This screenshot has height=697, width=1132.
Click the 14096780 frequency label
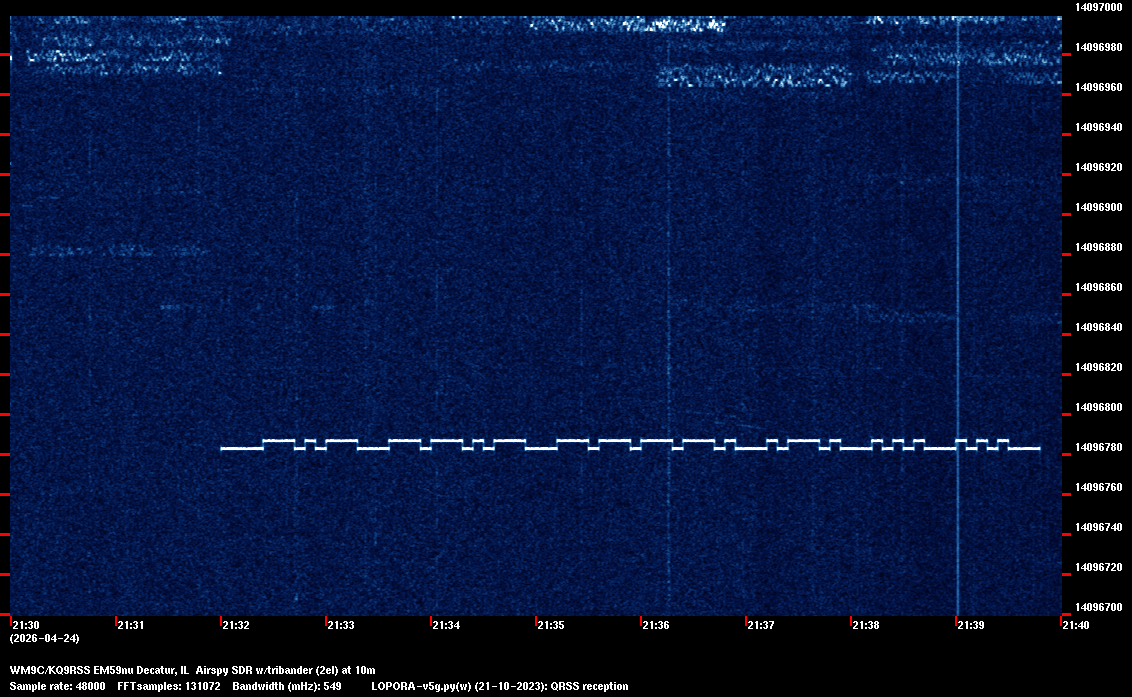[x=1098, y=447]
